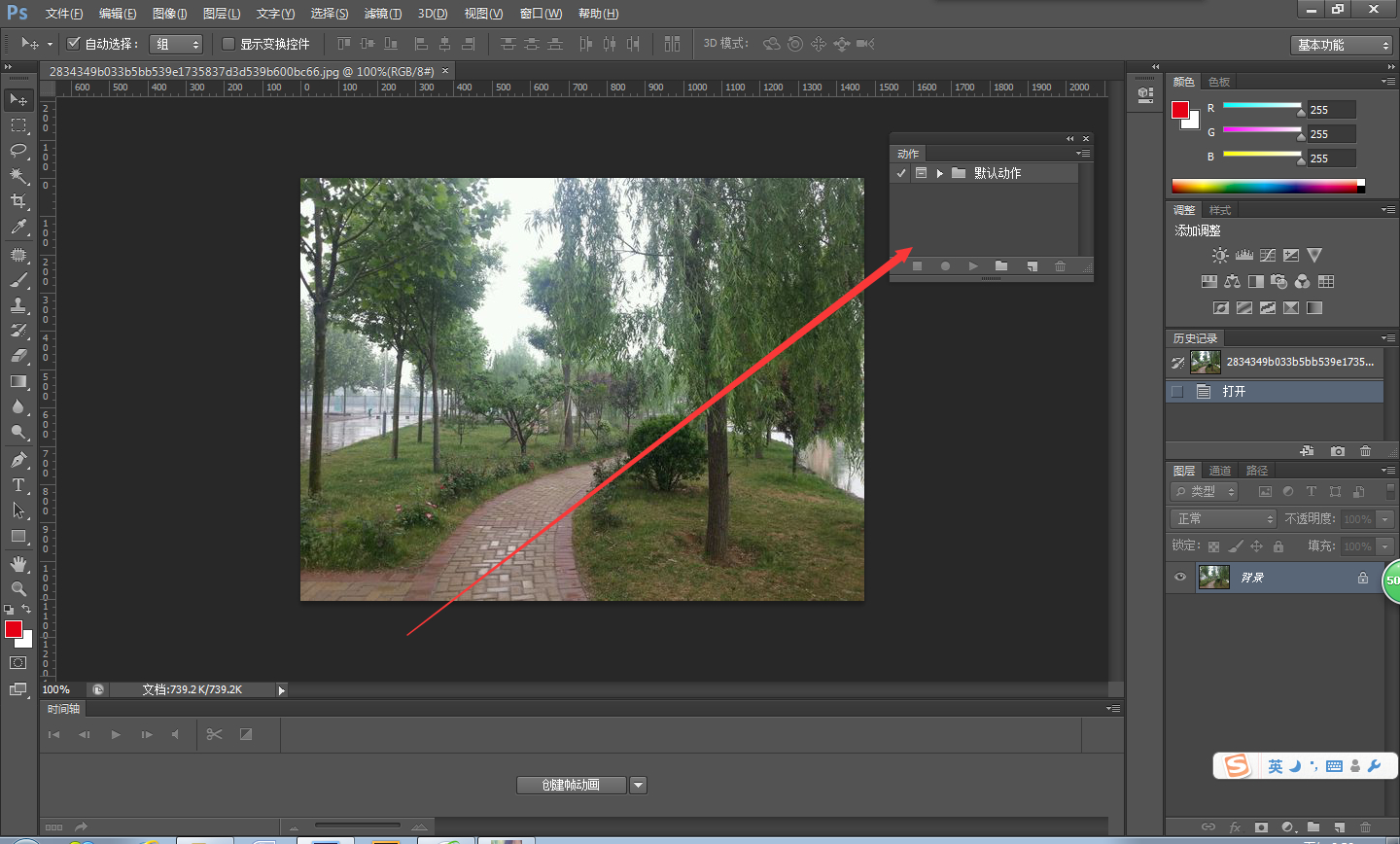Open the opacity slider dropdown arrow
The height and width of the screenshot is (844, 1400).
coord(1385,519)
